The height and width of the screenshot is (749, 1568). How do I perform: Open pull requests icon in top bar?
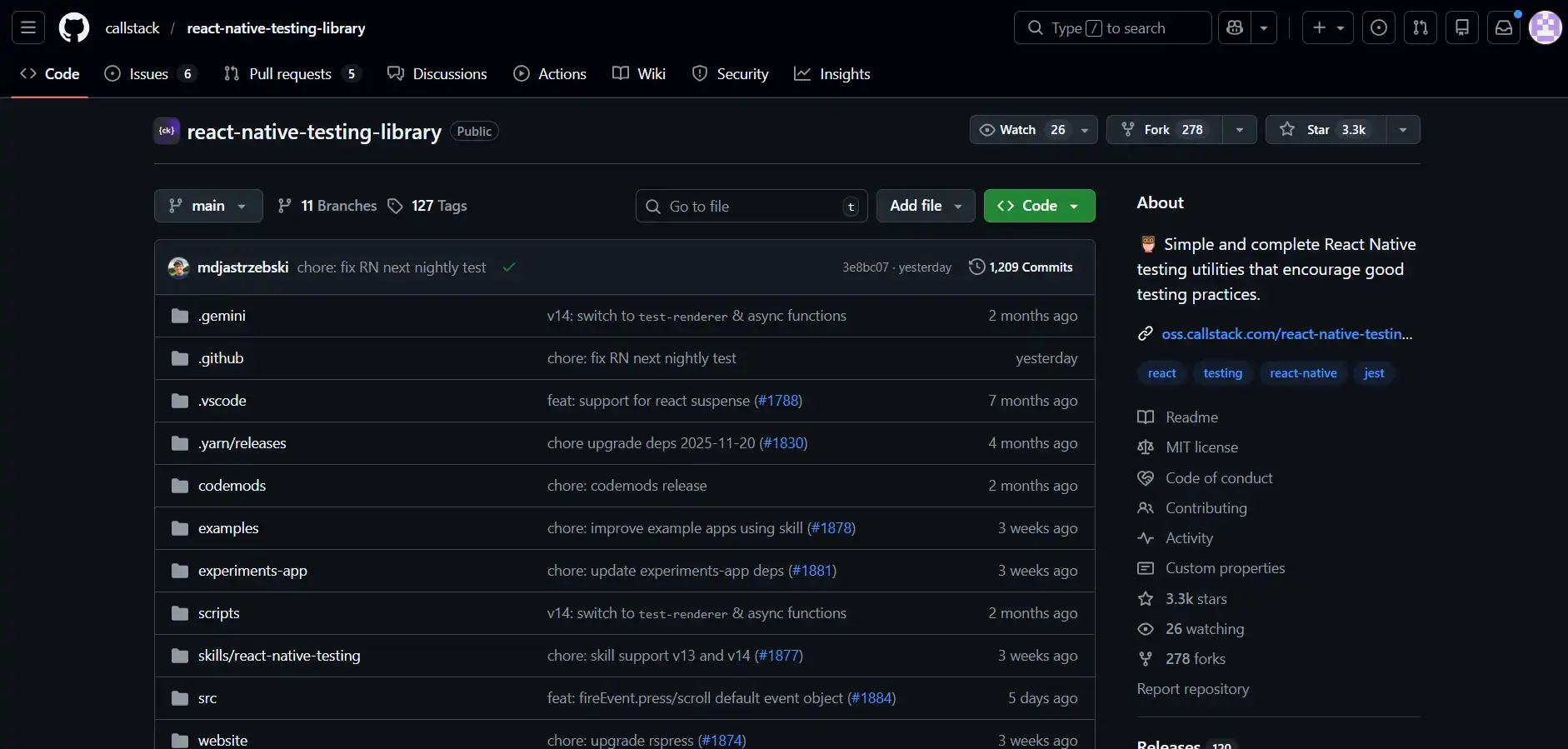(x=1420, y=27)
